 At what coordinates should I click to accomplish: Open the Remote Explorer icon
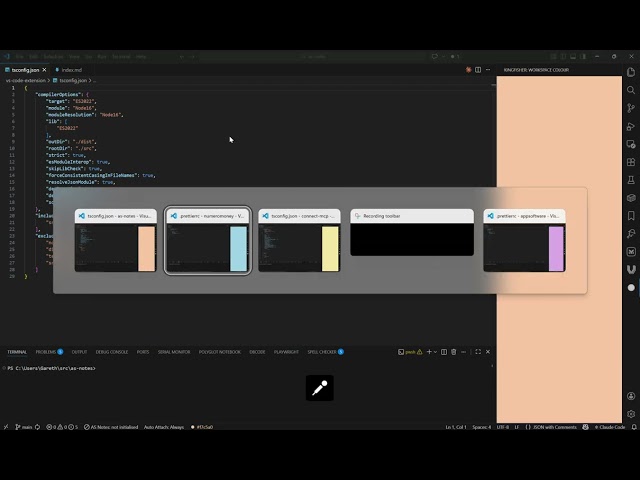pyautogui.click(x=631, y=144)
